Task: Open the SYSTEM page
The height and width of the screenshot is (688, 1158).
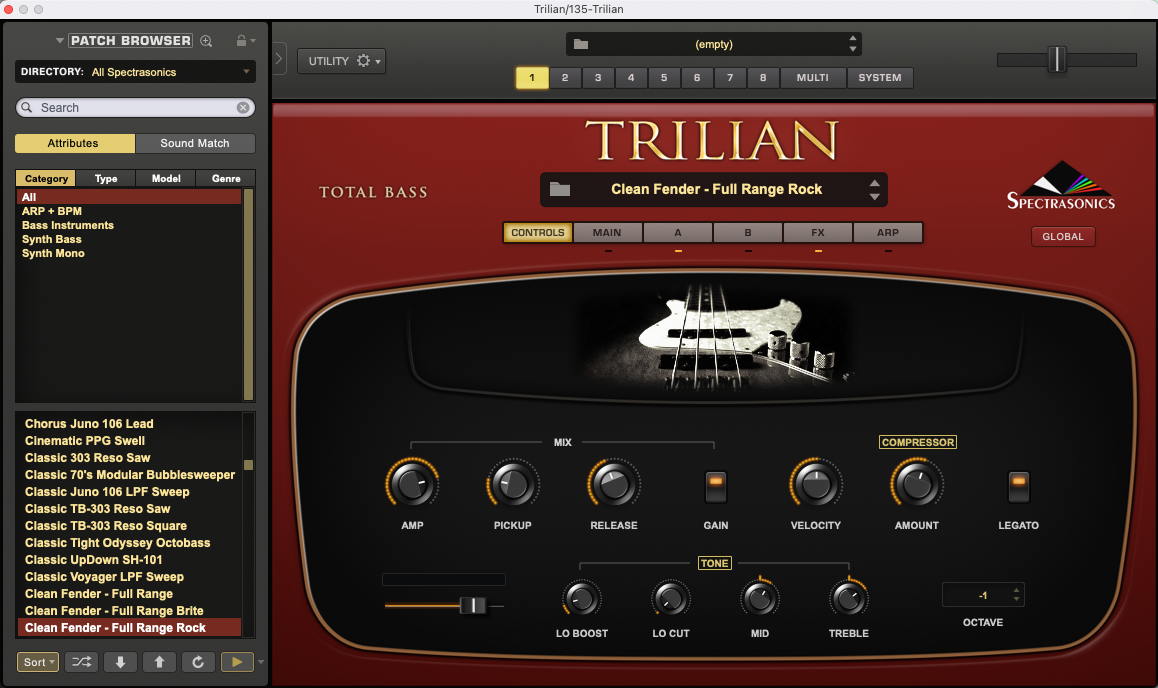Action: click(880, 78)
